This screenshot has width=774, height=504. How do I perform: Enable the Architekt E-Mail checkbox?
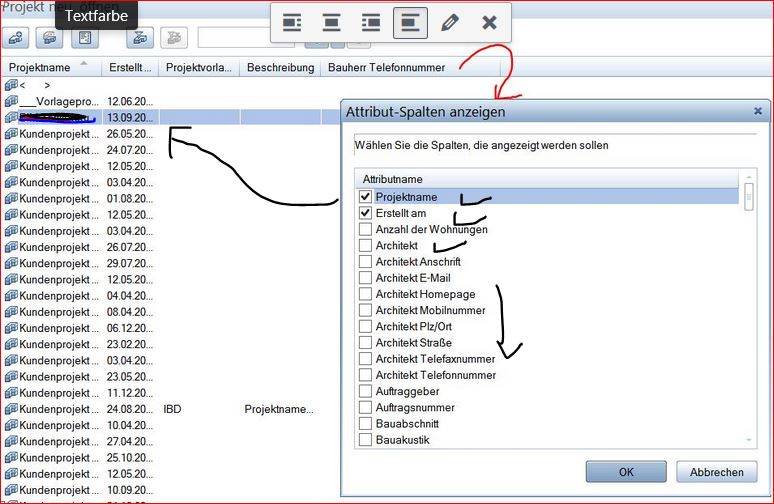[x=365, y=278]
